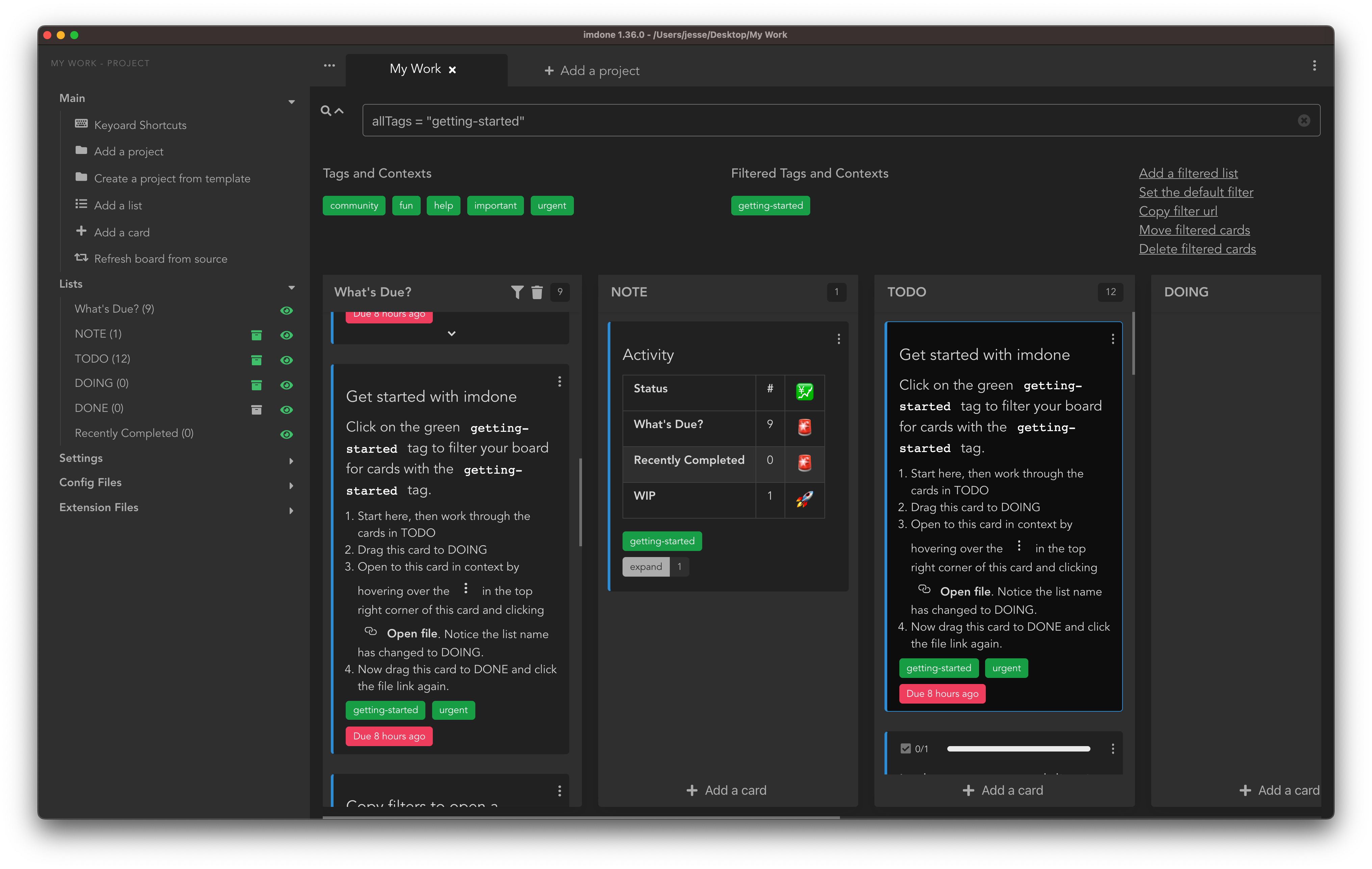Open the What's Due? Get started card menu
Screen dimensions: 1372x869
pyautogui.click(x=559, y=381)
